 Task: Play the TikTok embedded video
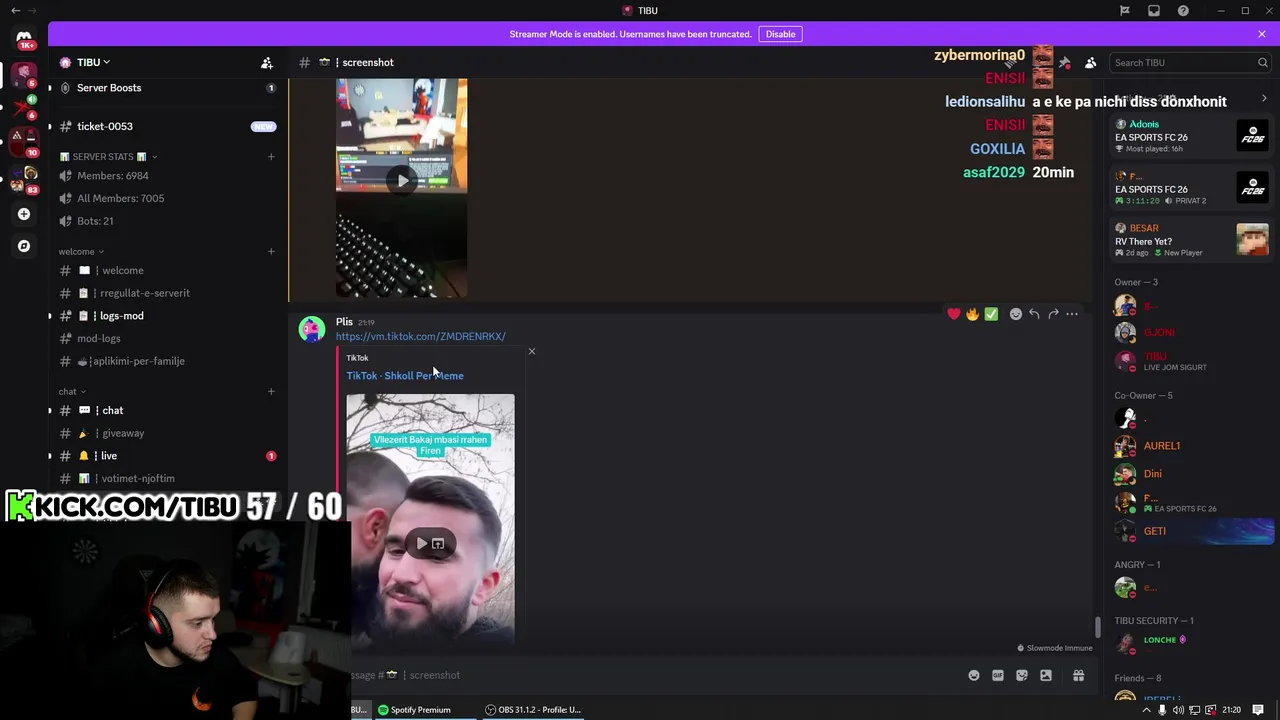(x=422, y=544)
